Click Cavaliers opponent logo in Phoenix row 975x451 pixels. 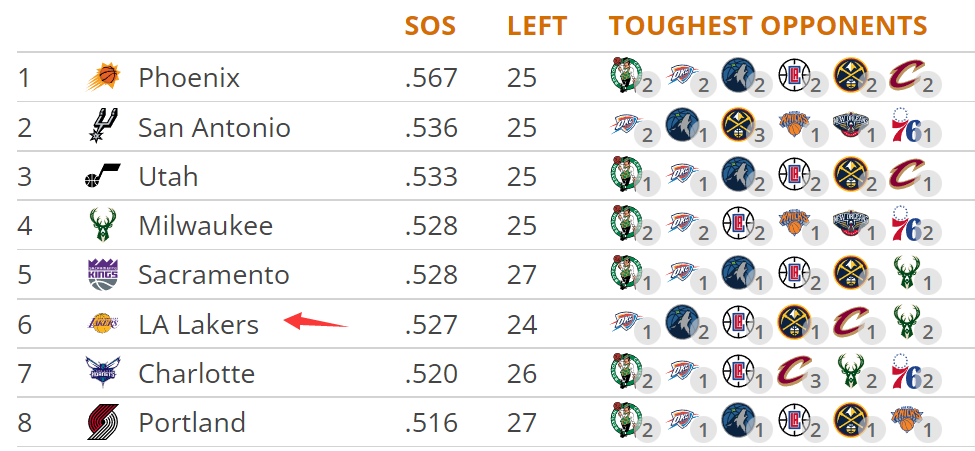pos(906,75)
